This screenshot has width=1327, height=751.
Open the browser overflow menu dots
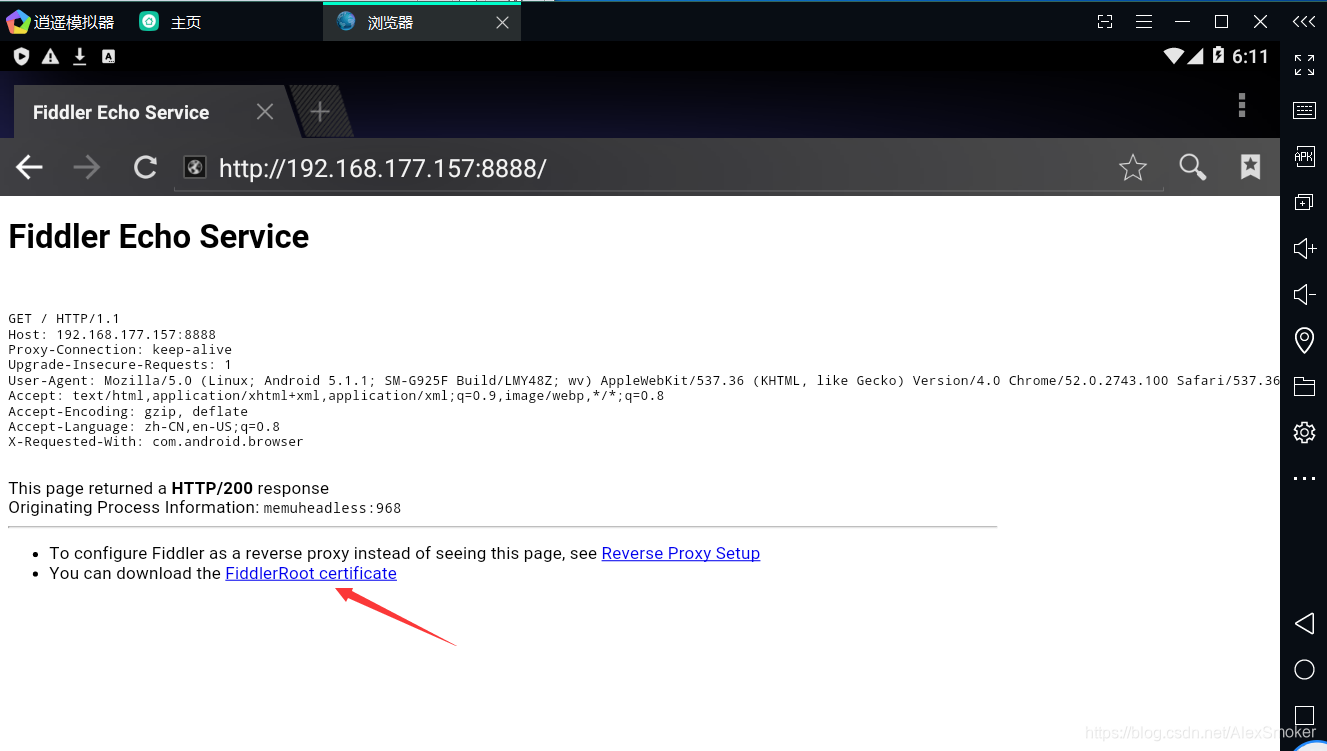pos(1241,105)
